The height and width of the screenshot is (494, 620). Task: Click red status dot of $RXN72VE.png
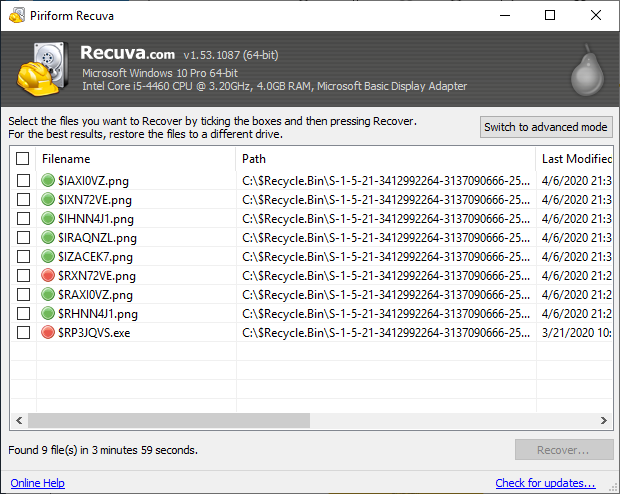[48, 275]
